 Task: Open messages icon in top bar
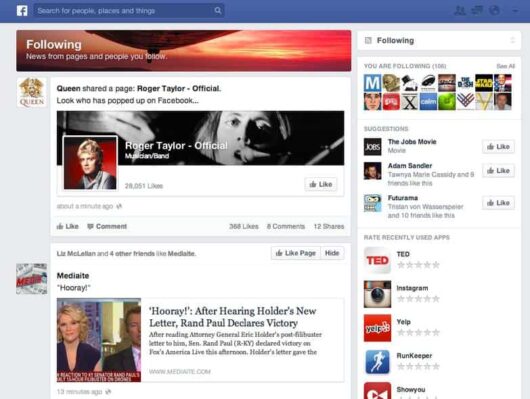[x=477, y=11]
